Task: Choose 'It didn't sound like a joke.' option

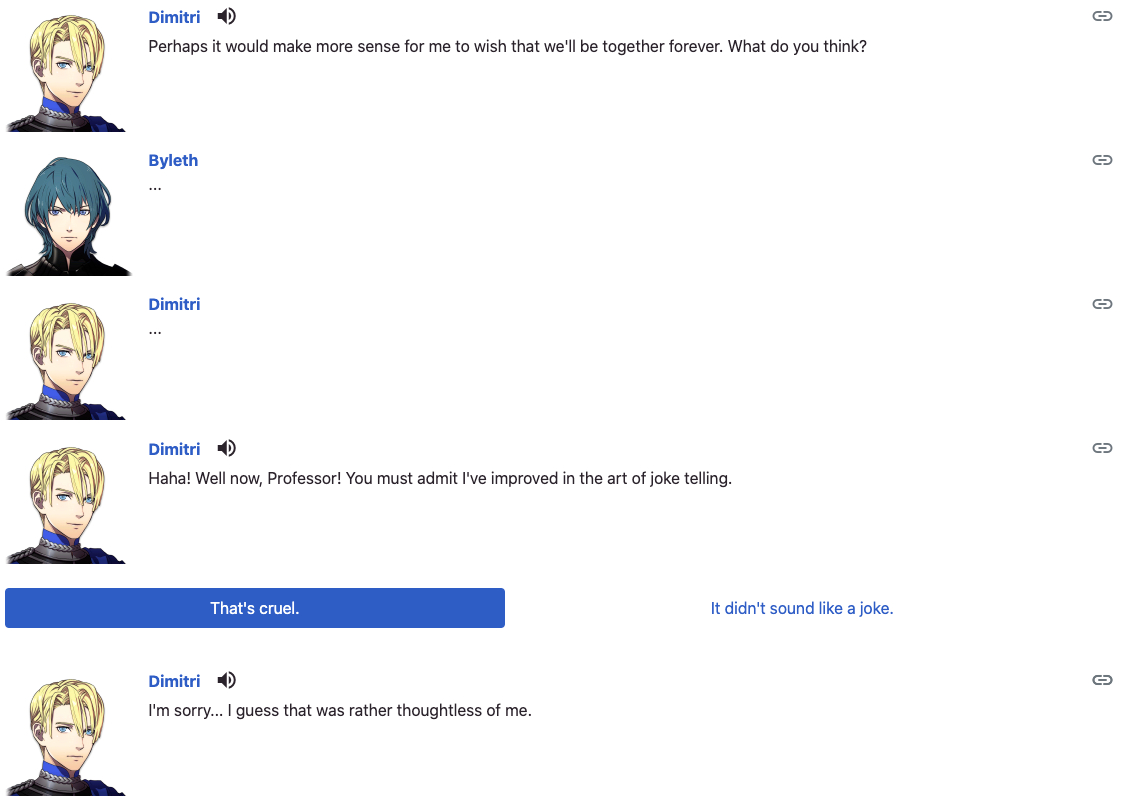Action: click(x=802, y=608)
